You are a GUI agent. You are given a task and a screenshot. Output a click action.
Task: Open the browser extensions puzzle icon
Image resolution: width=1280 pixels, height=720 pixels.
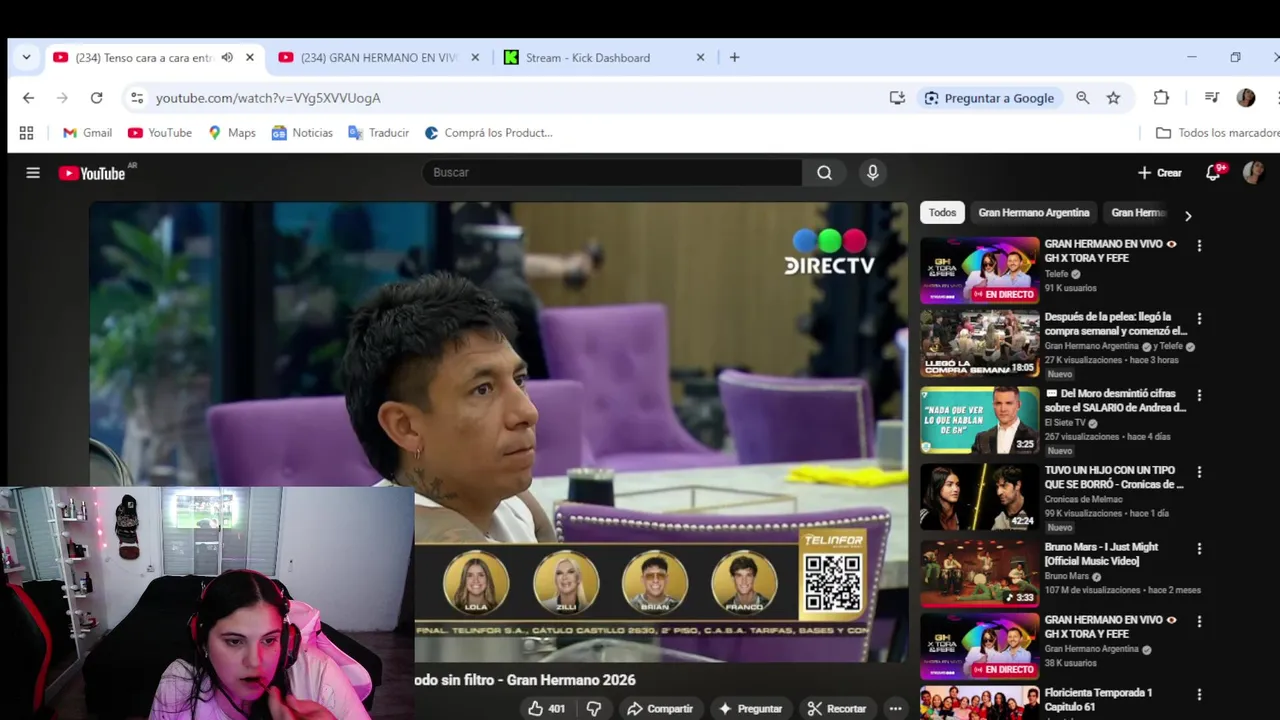click(x=1161, y=97)
